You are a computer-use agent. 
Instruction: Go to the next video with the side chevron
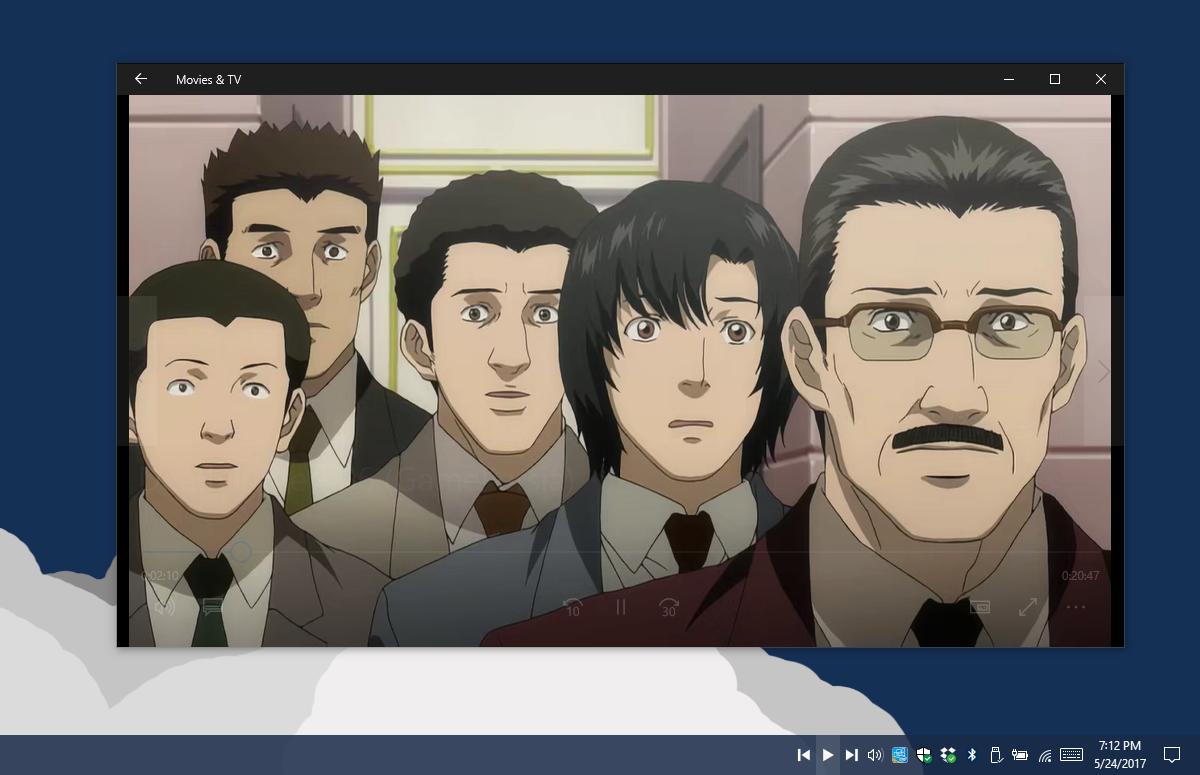[x=1104, y=372]
